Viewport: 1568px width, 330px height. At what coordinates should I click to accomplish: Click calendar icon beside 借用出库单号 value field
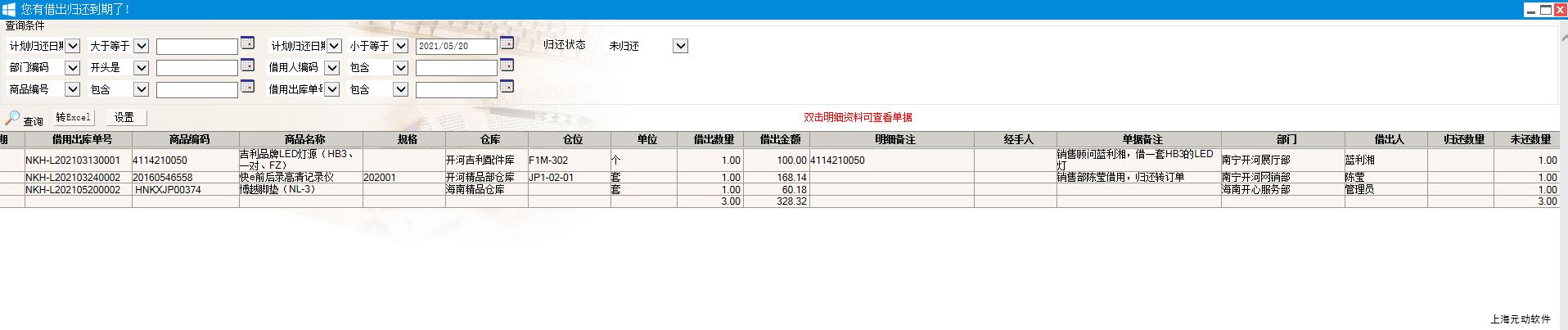507,87
